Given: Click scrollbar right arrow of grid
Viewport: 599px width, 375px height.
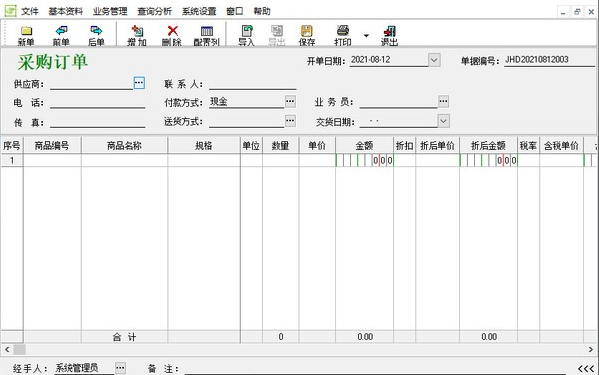Looking at the screenshot, I should (591, 349).
